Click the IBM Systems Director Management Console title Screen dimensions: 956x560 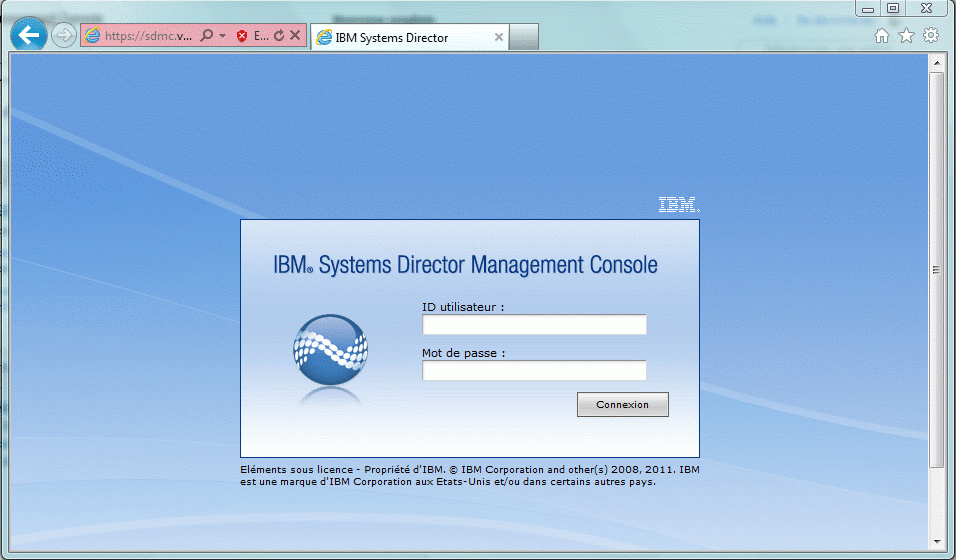pyautogui.click(x=465, y=265)
